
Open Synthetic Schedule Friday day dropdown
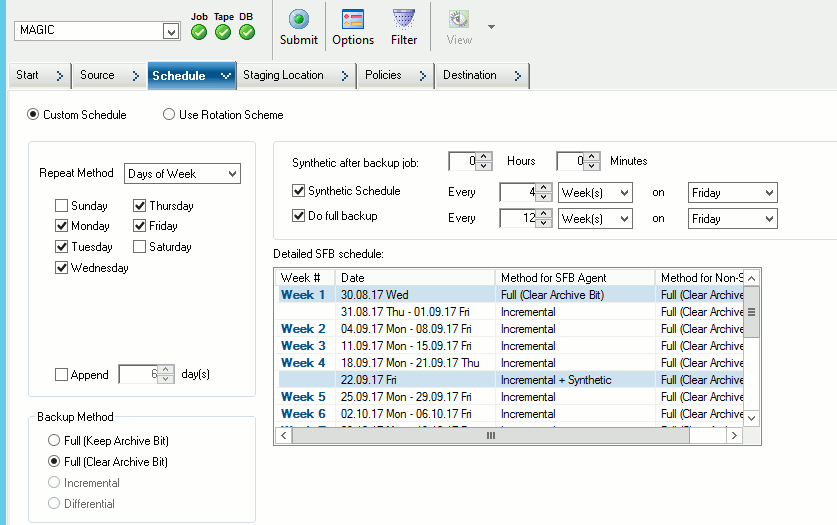[x=732, y=193]
